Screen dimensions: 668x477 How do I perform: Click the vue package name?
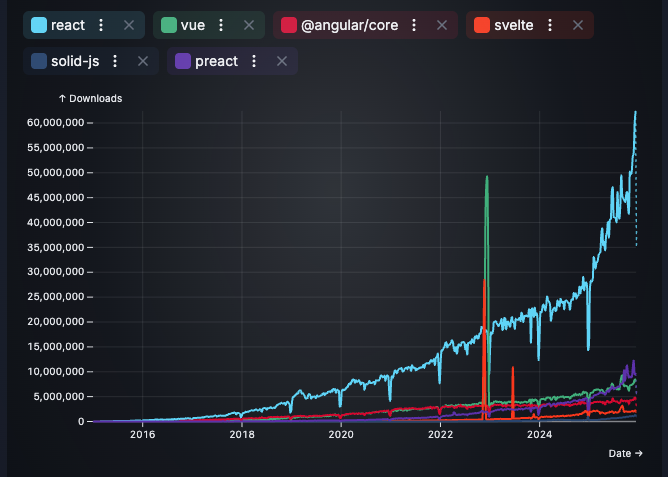193,26
